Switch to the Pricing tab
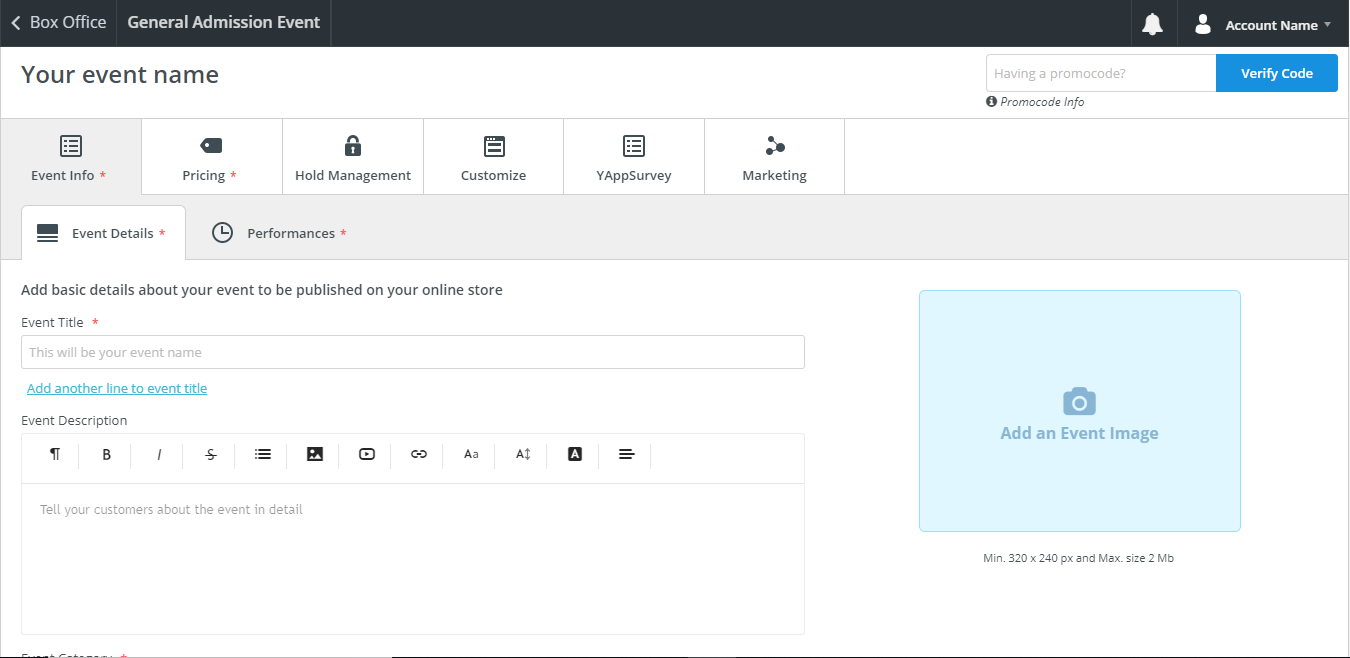Viewport: 1350px width, 658px height. tap(211, 158)
